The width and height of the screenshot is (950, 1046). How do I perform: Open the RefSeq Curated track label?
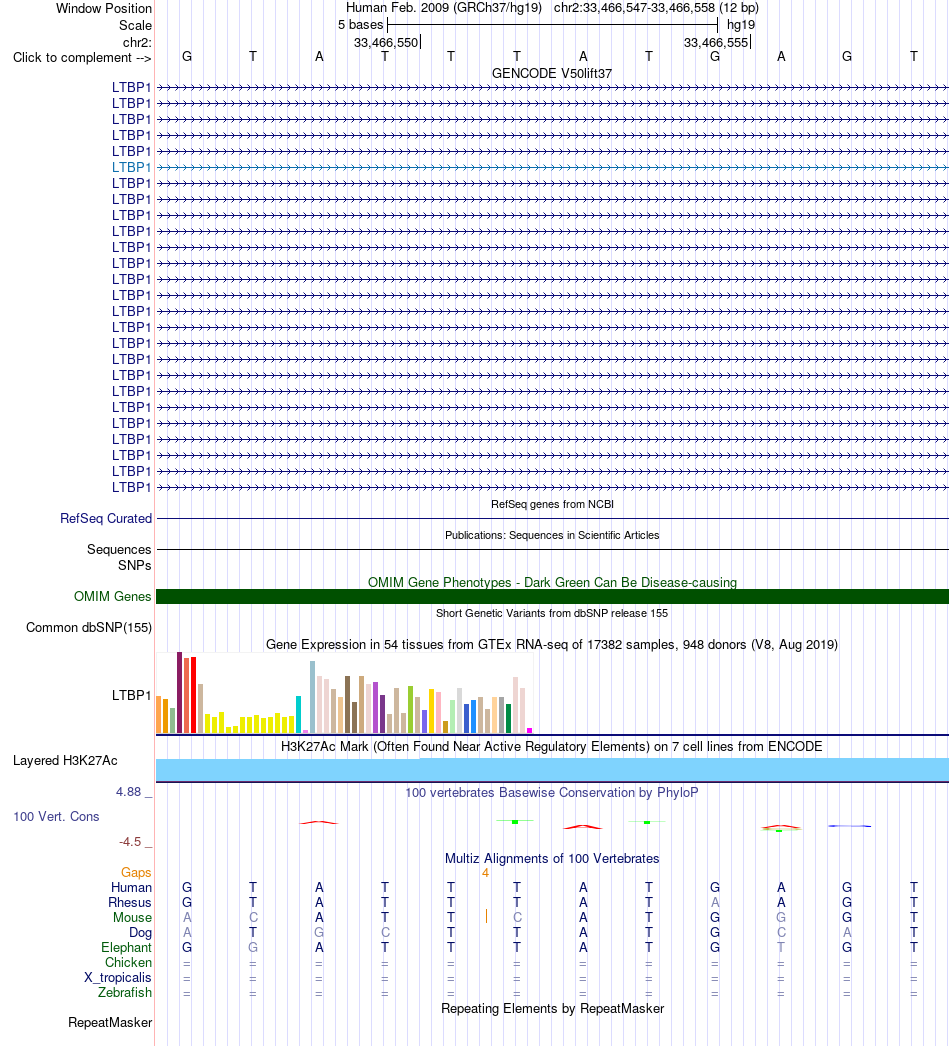pyautogui.click(x=106, y=518)
